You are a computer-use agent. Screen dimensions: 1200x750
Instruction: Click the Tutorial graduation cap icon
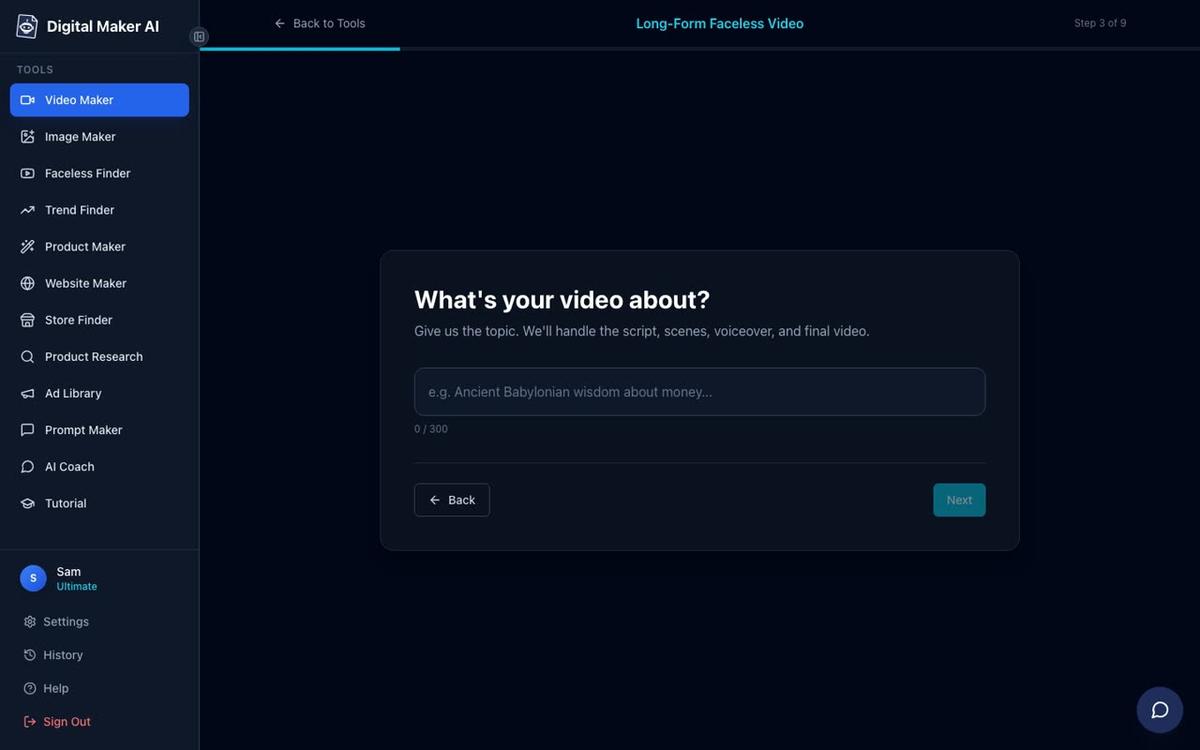coord(27,503)
